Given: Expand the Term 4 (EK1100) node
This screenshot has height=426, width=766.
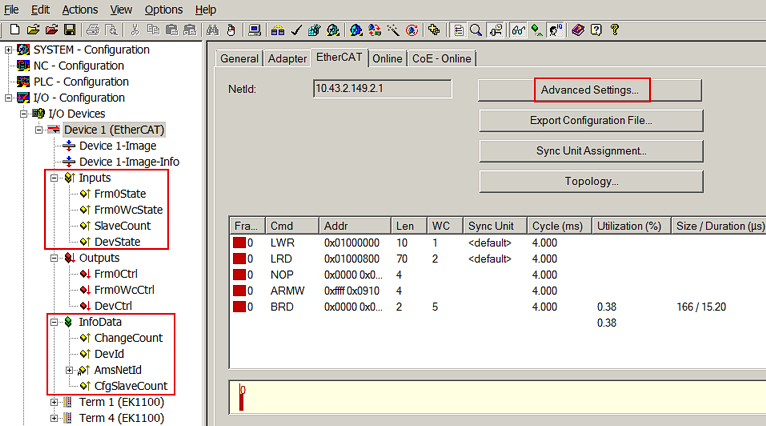Looking at the screenshot, I should pos(54,418).
